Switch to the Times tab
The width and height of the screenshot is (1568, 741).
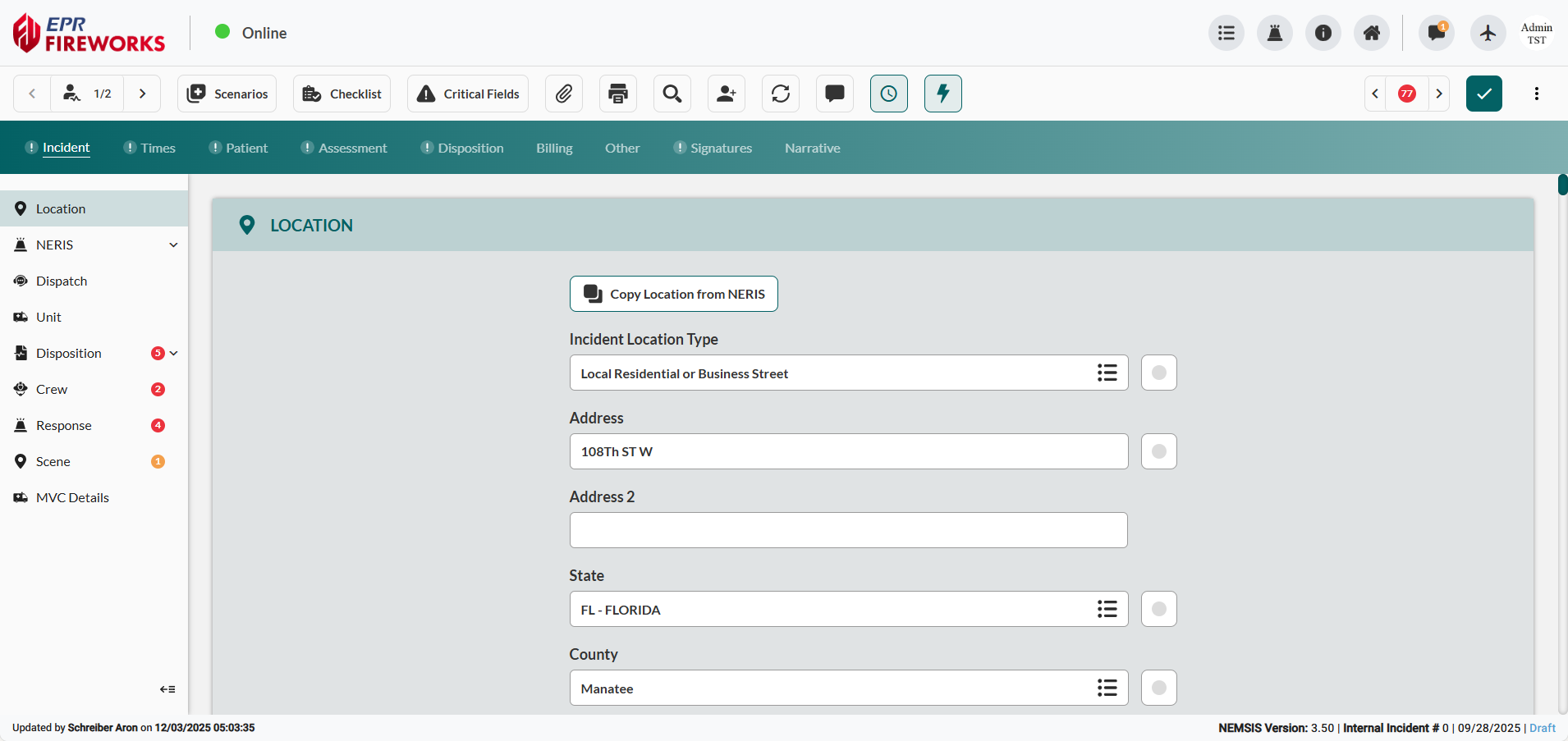tap(158, 148)
